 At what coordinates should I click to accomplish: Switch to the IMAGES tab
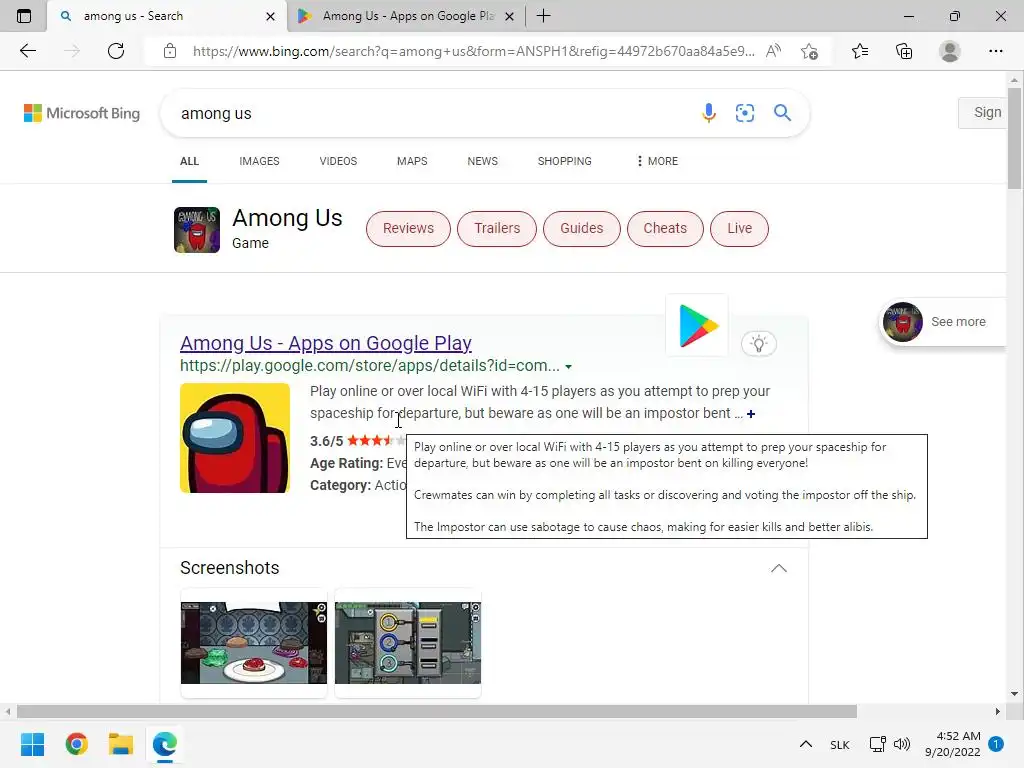tap(259, 161)
